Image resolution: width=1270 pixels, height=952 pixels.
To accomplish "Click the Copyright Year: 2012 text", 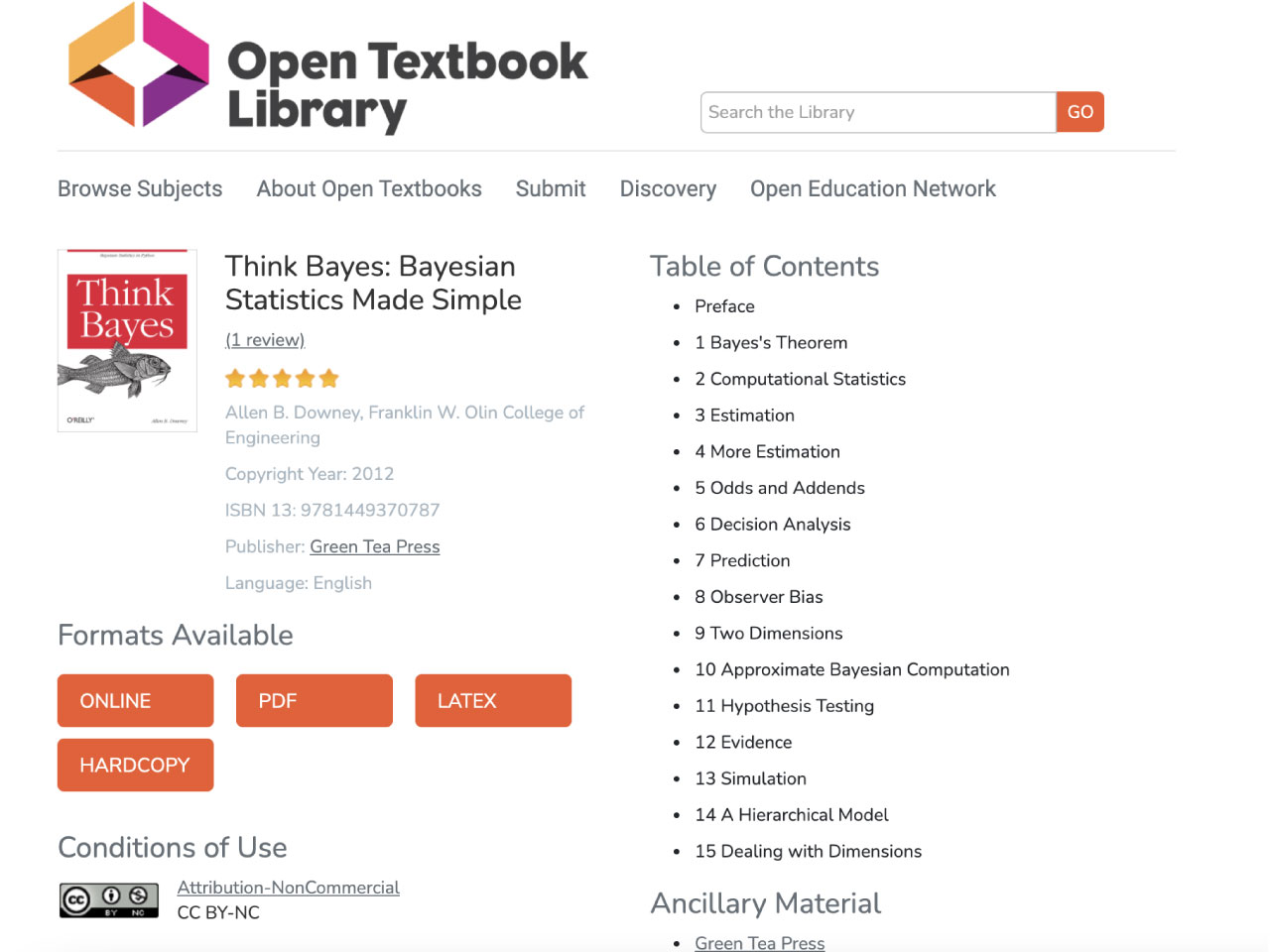I will [310, 474].
